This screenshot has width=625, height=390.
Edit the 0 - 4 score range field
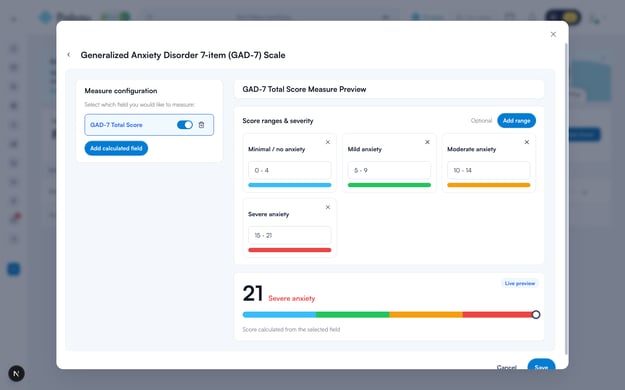coord(289,170)
